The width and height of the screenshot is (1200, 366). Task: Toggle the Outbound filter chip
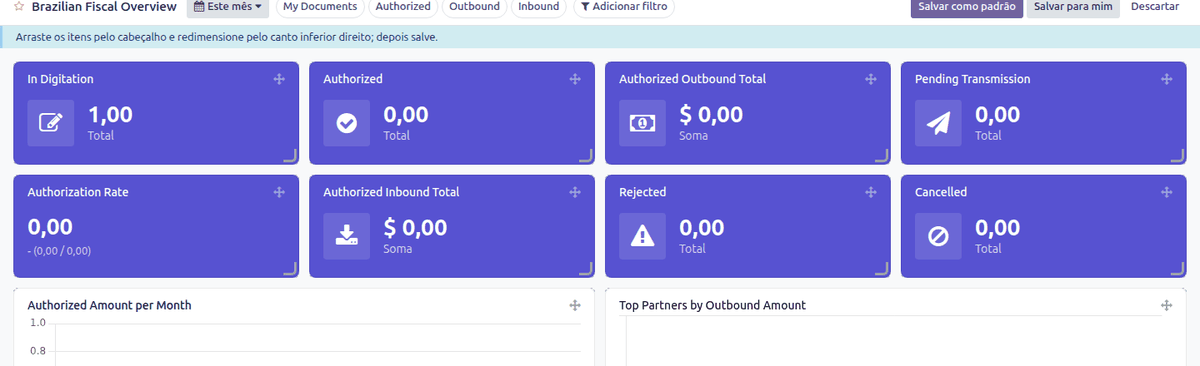(475, 7)
